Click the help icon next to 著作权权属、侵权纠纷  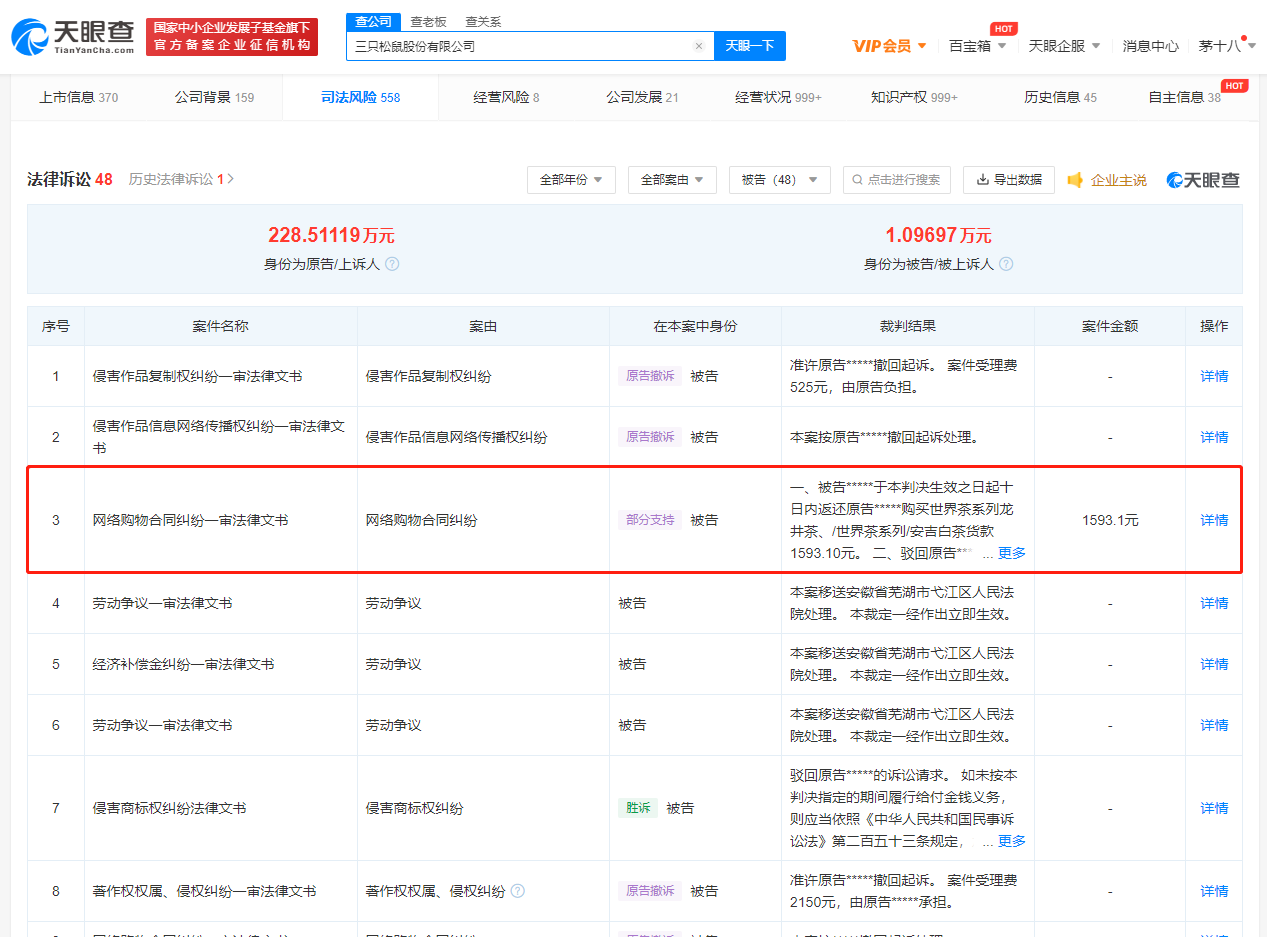tap(517, 891)
